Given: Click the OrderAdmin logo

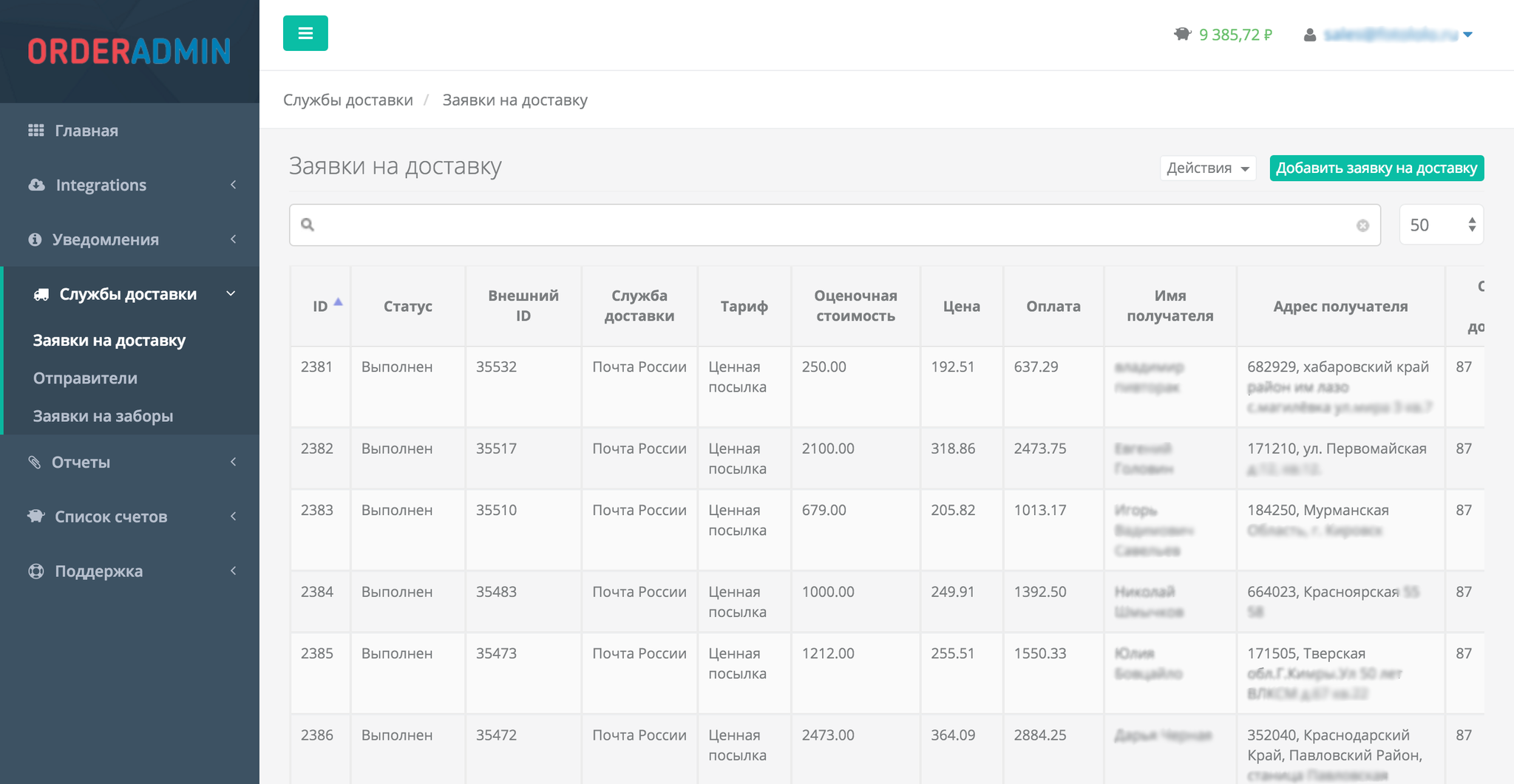Looking at the screenshot, I should pos(129,51).
